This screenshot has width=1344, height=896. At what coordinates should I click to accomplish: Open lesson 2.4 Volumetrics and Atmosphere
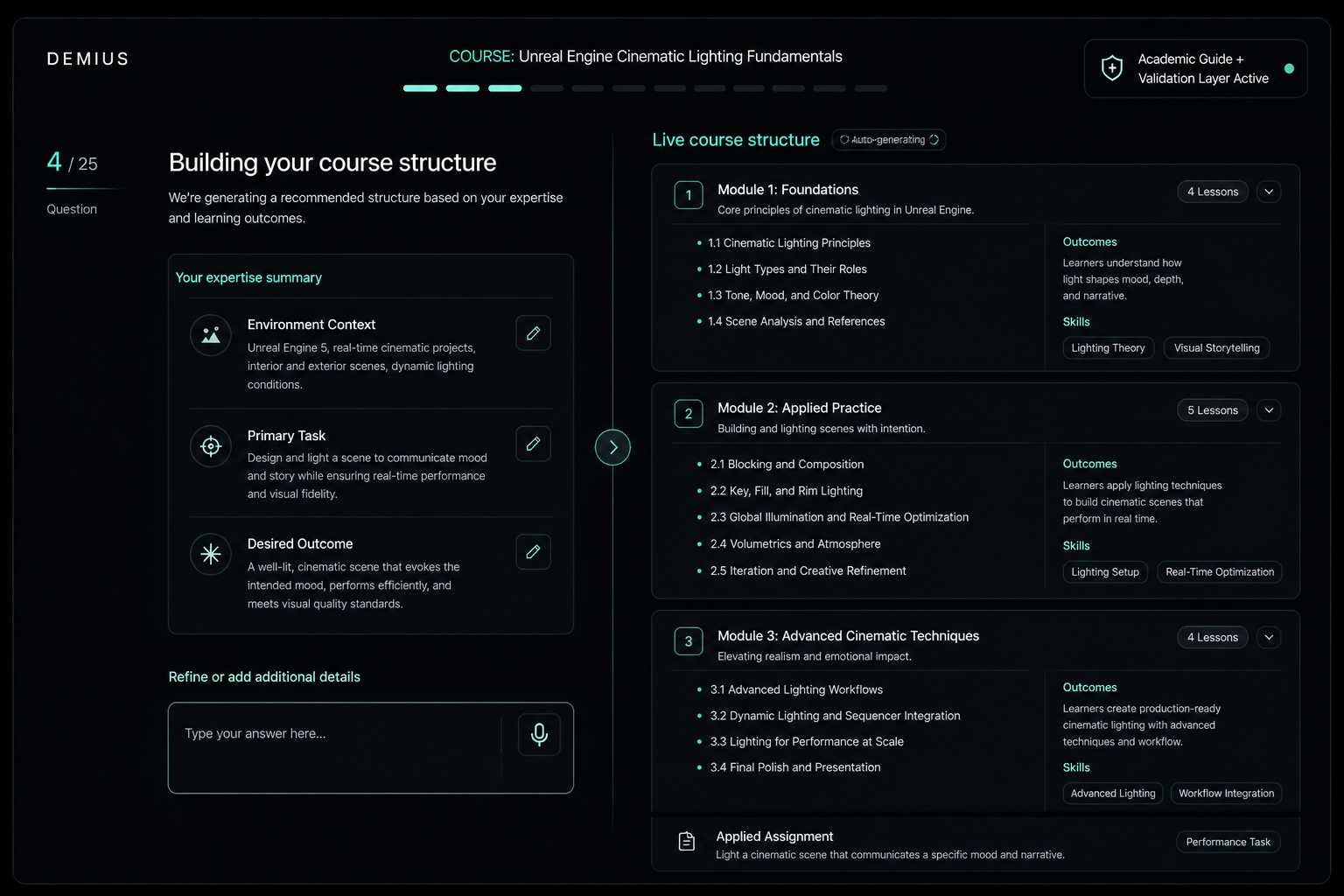click(795, 544)
